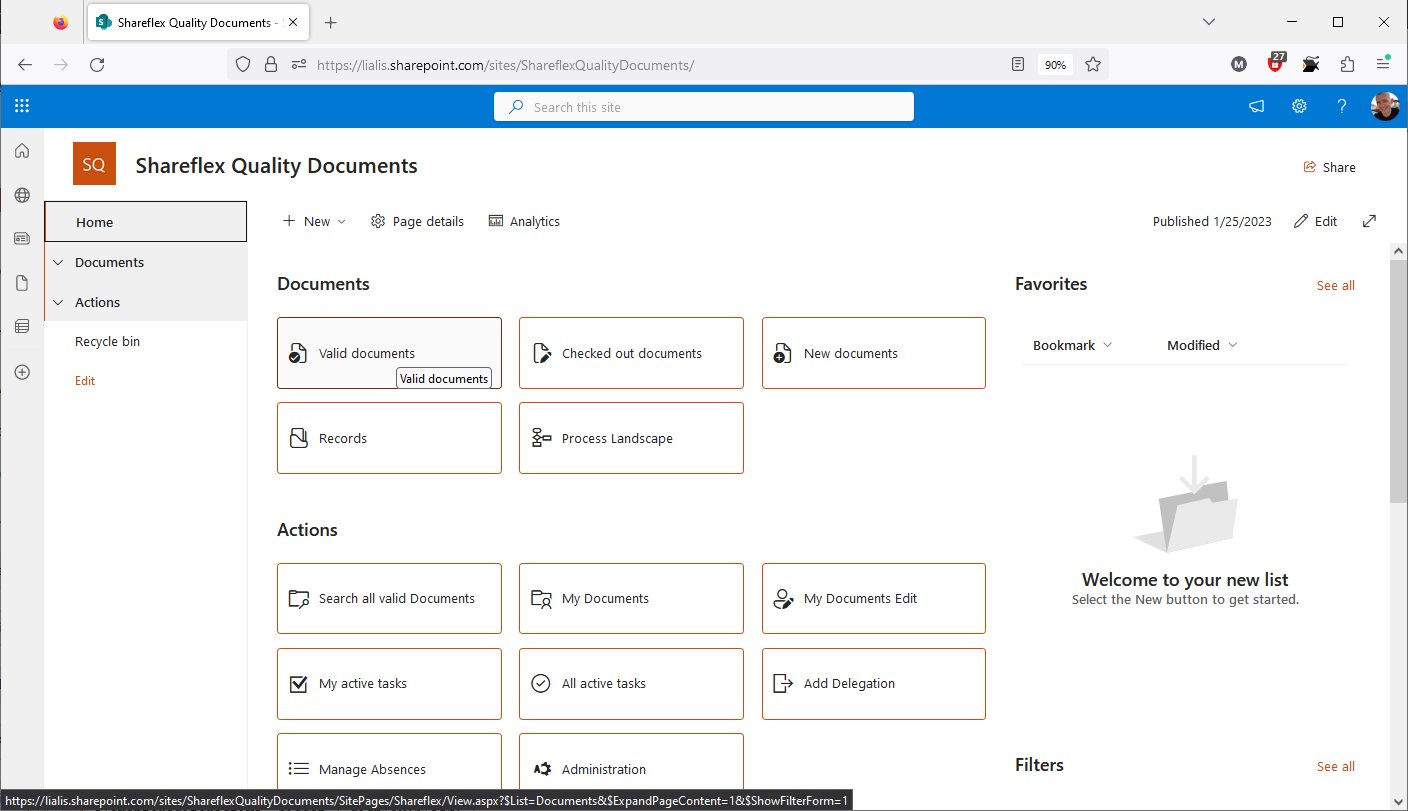Collapse the Documents navigation section
The height and width of the screenshot is (811, 1408).
[56, 262]
